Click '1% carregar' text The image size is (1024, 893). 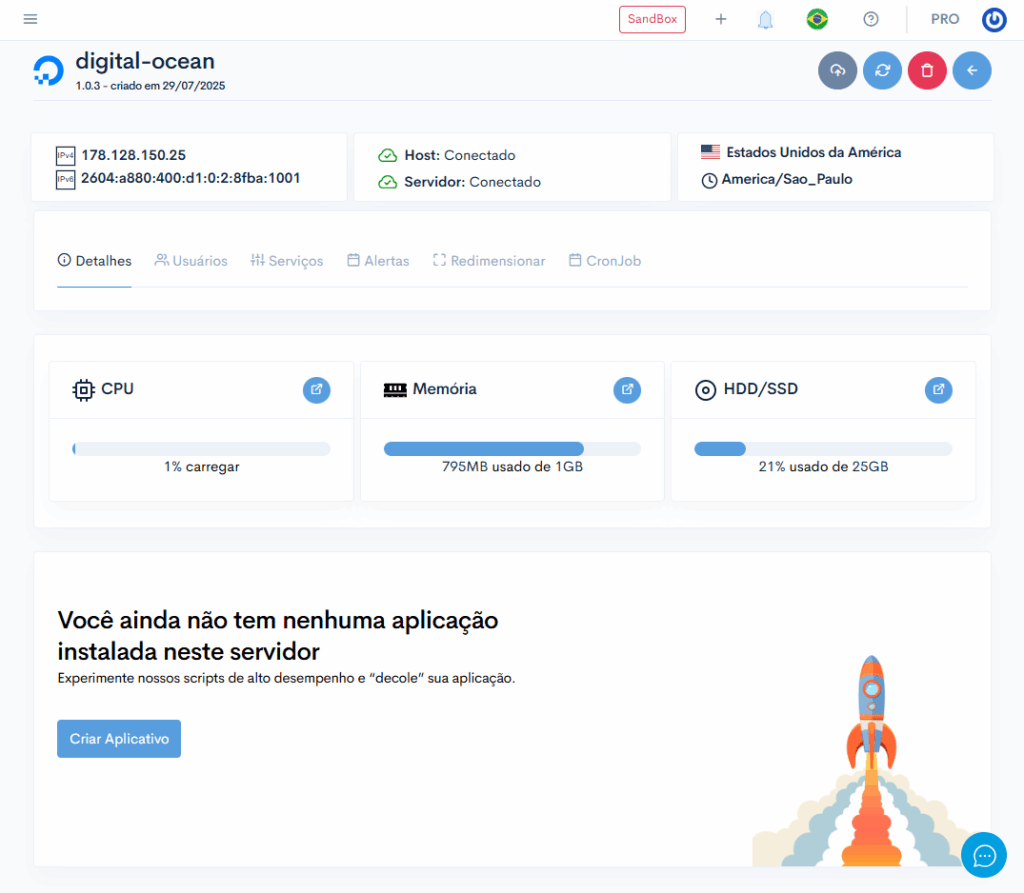(201, 466)
